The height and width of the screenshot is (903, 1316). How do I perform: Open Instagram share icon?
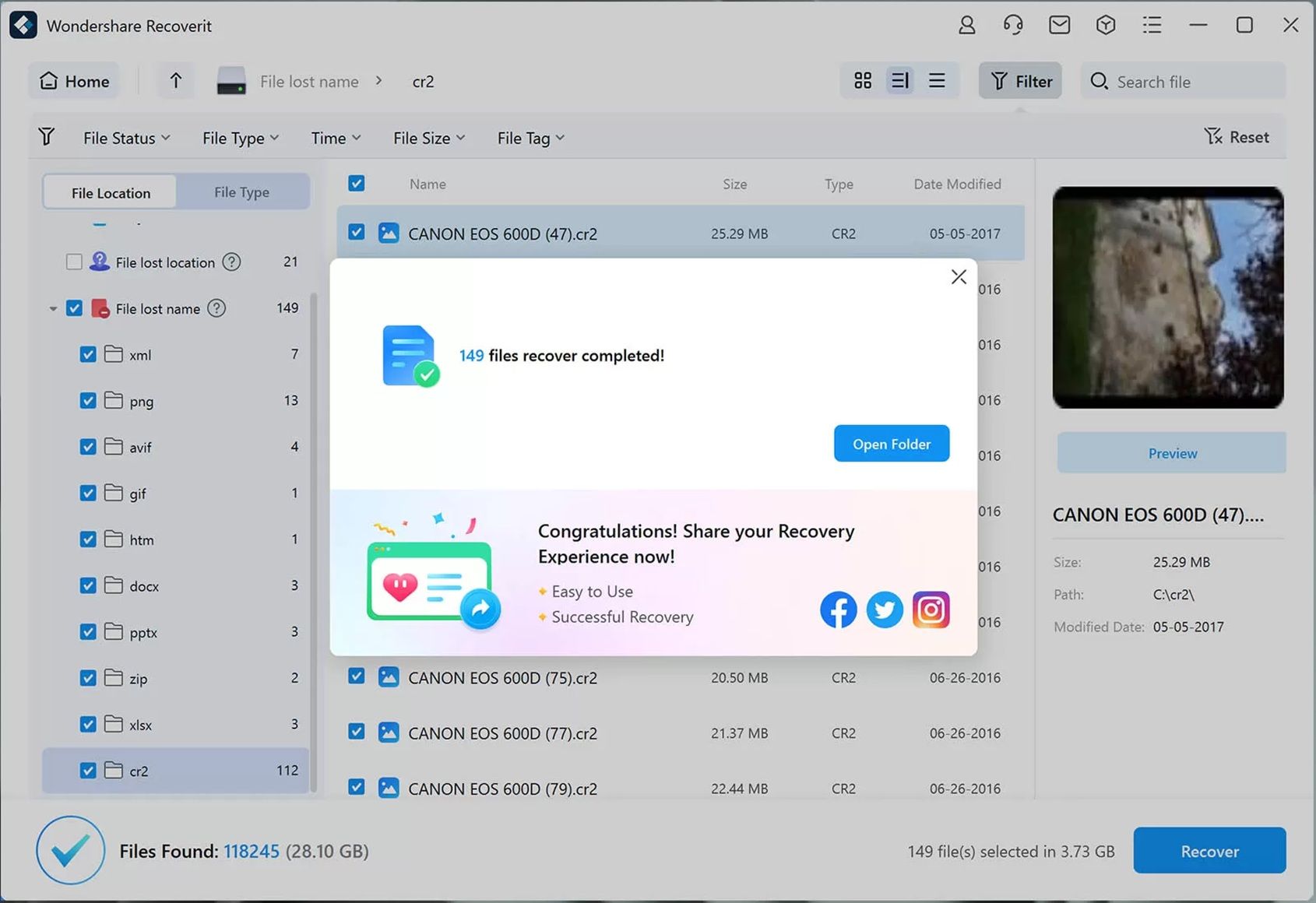click(x=931, y=610)
